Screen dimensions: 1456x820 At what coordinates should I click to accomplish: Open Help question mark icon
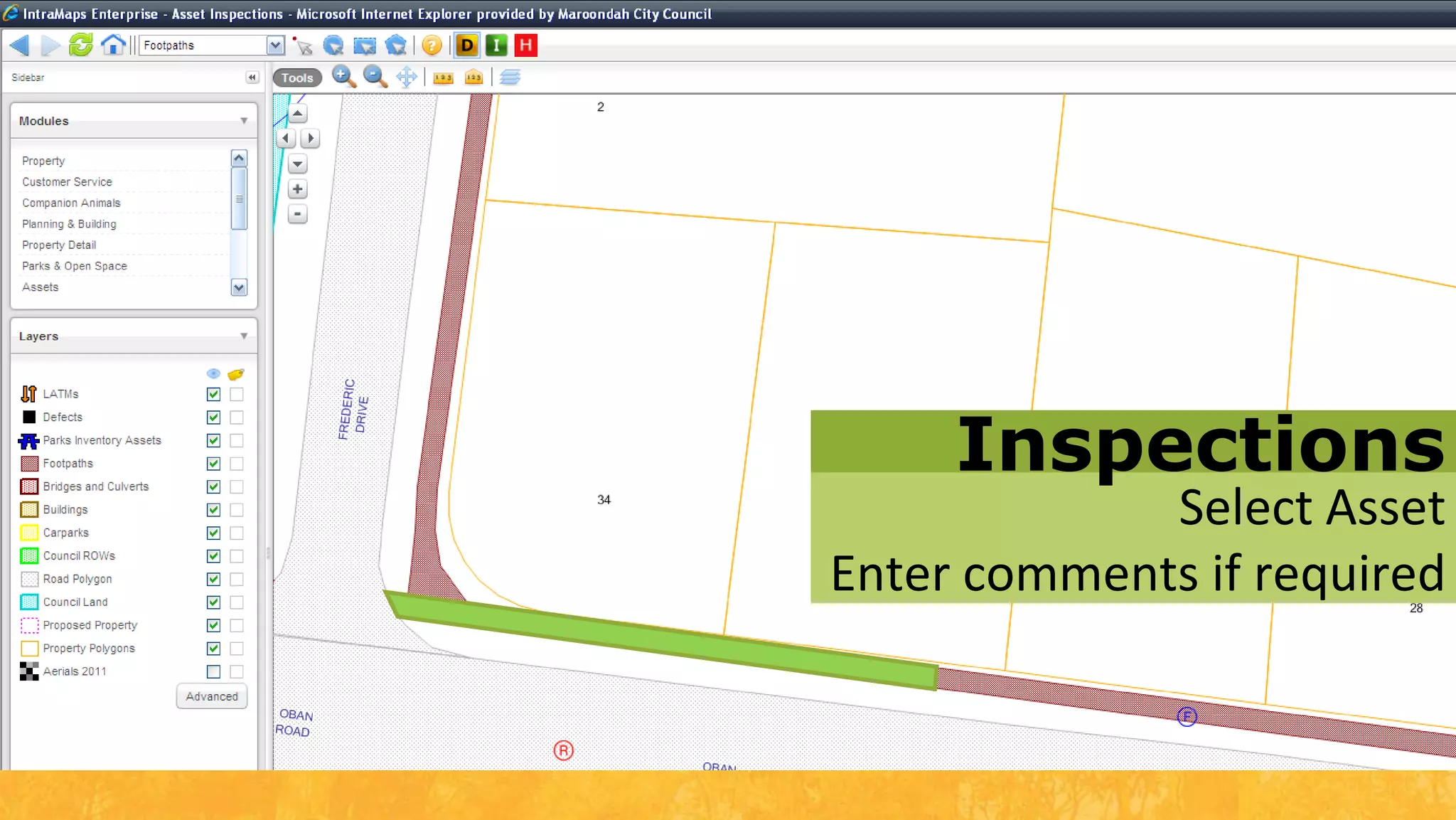click(432, 46)
